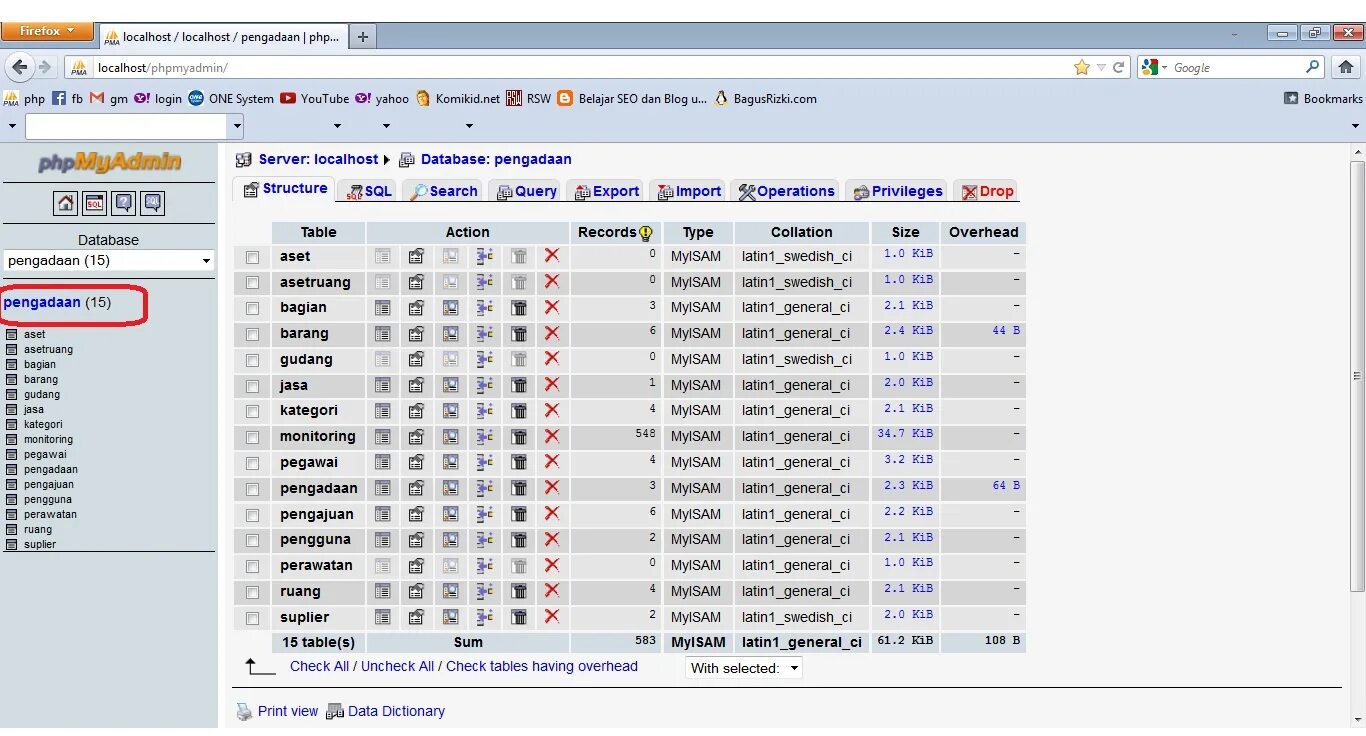The image size is (1366, 736).
Task: Open the pengajuan table name link
Action: (316, 514)
